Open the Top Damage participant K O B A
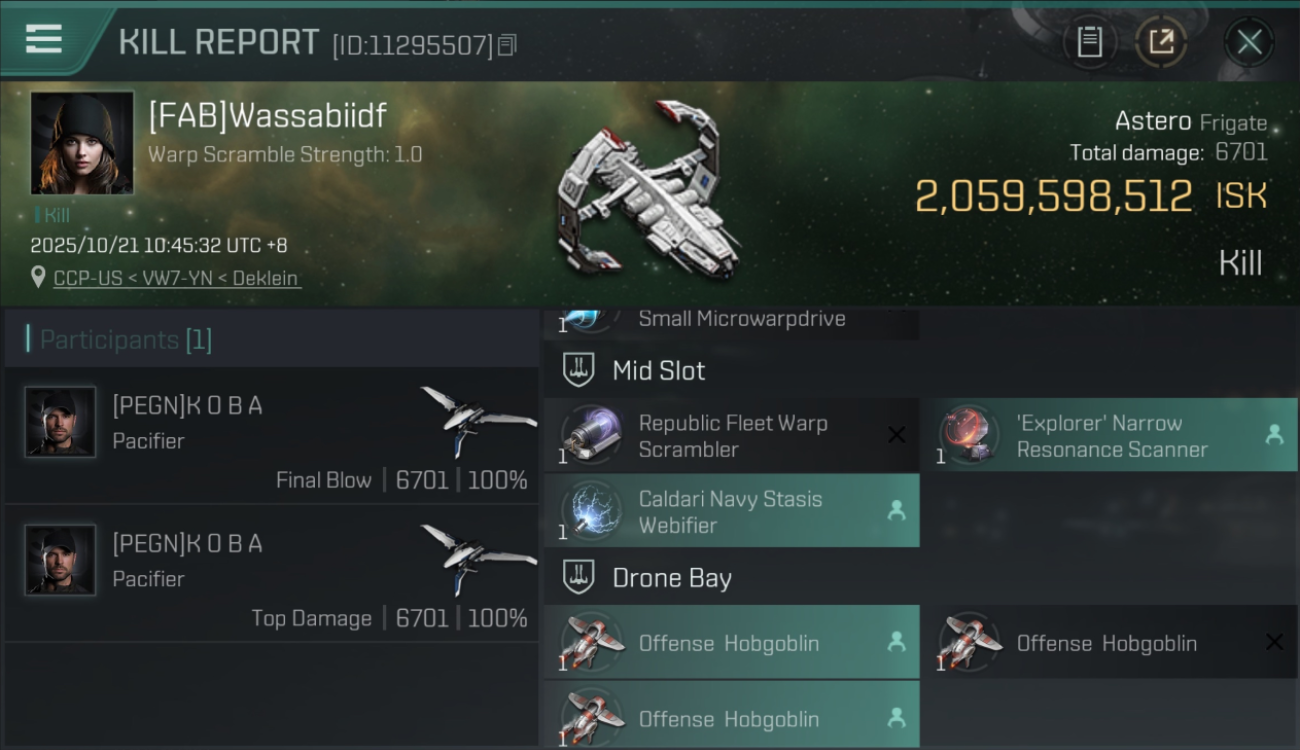This screenshot has height=750, width=1300. coord(271,573)
